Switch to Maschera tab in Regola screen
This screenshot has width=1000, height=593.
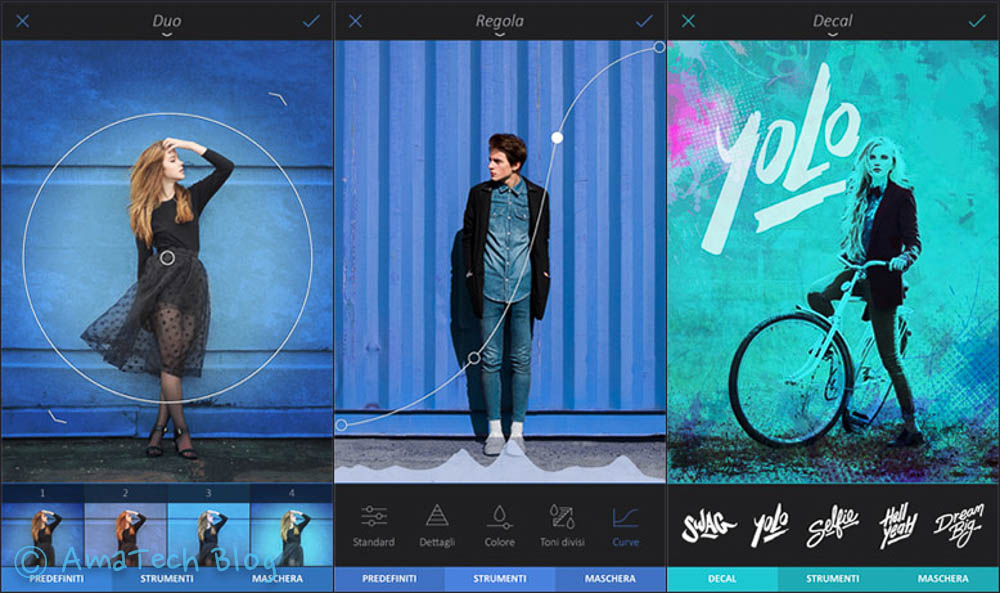coord(610,578)
